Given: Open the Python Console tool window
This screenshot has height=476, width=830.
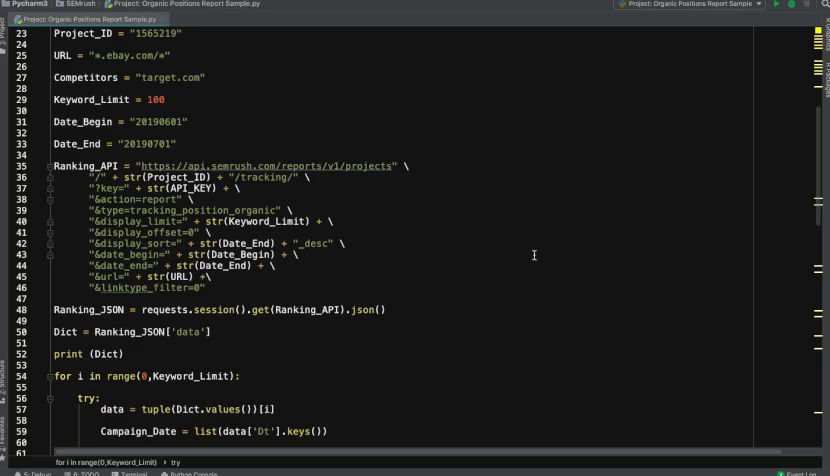Looking at the screenshot, I should 193,473.
